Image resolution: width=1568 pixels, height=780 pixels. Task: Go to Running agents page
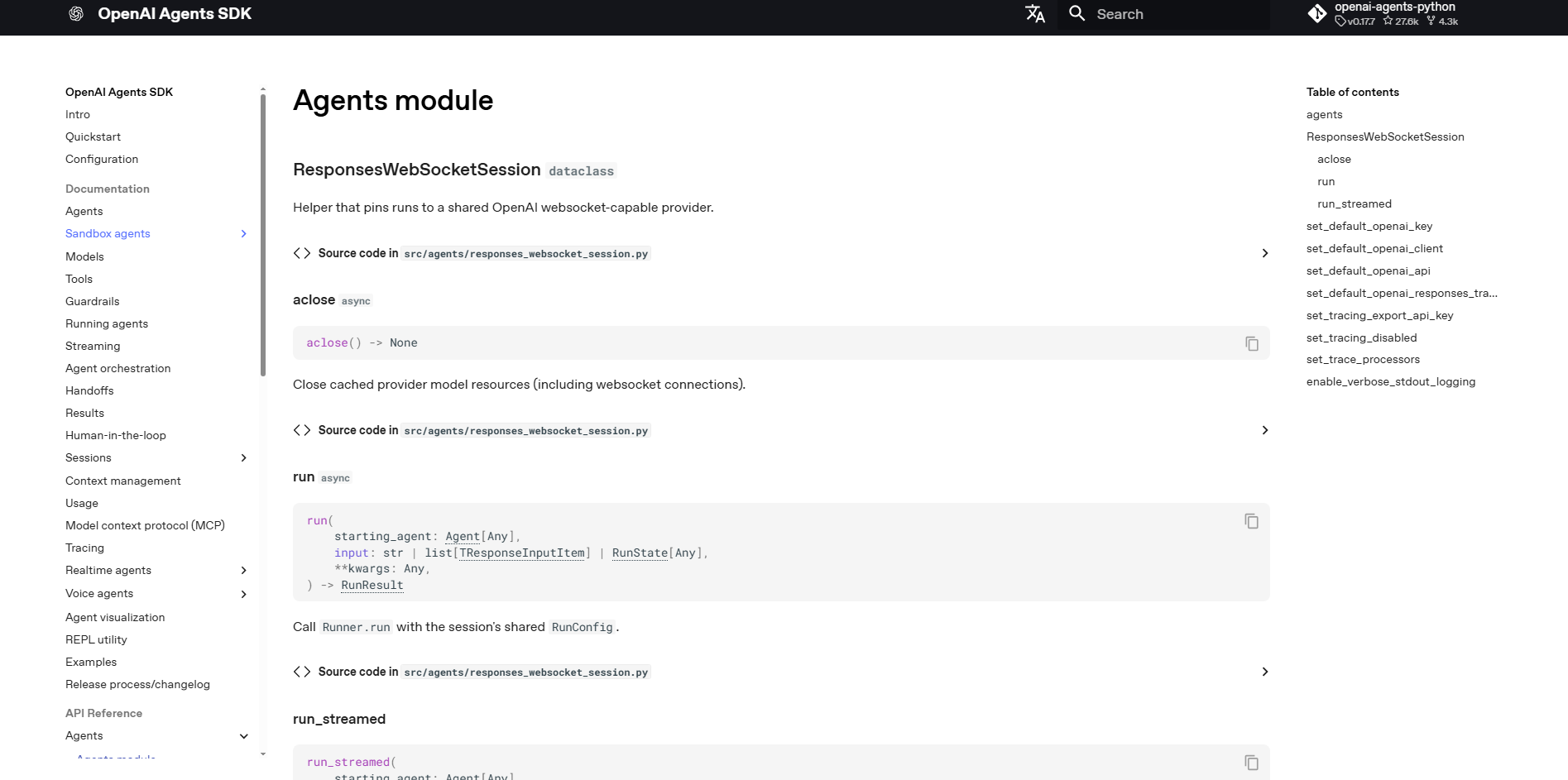pyautogui.click(x=107, y=324)
